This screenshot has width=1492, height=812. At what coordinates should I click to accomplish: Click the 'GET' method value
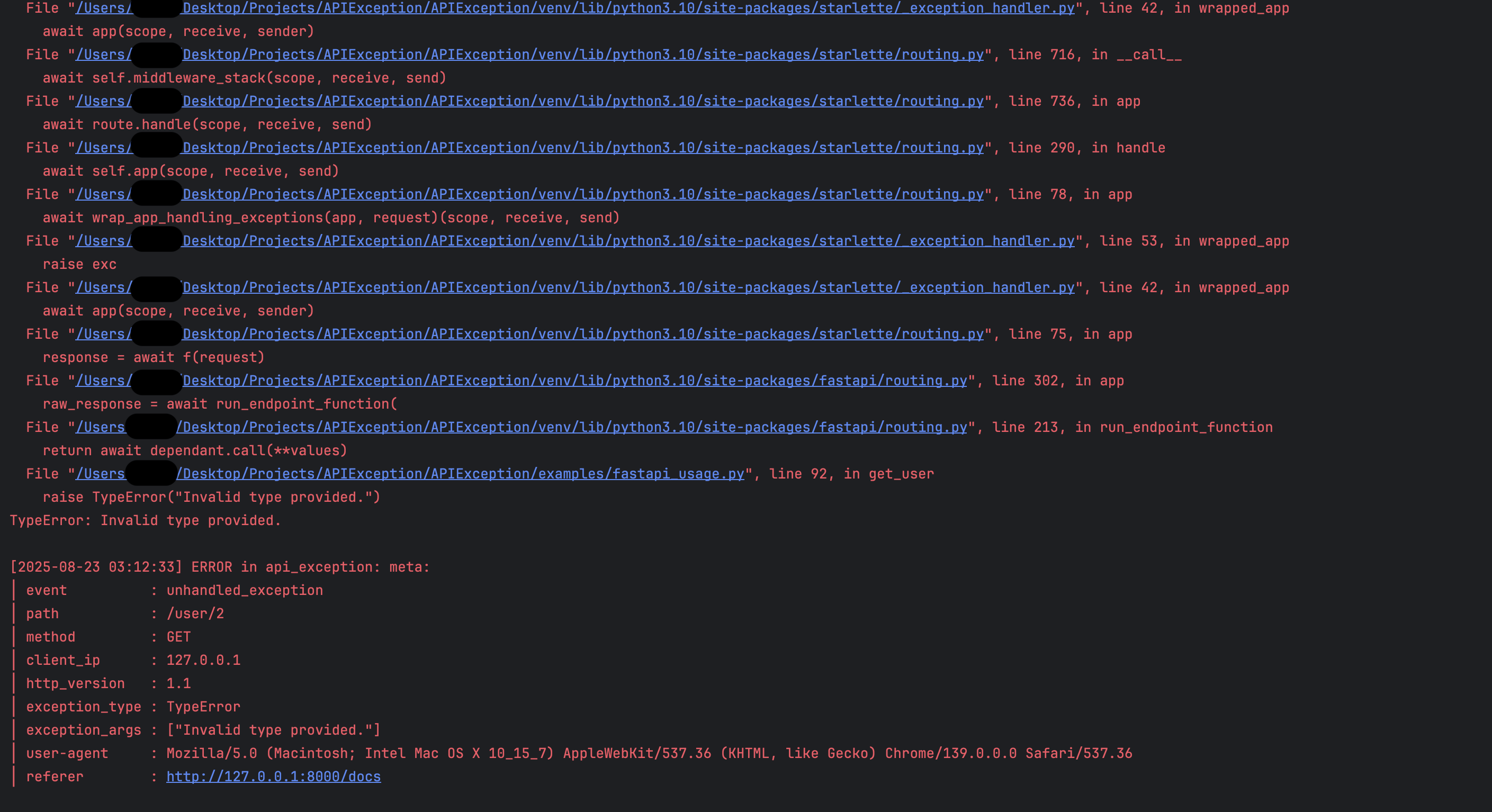pyautogui.click(x=178, y=637)
